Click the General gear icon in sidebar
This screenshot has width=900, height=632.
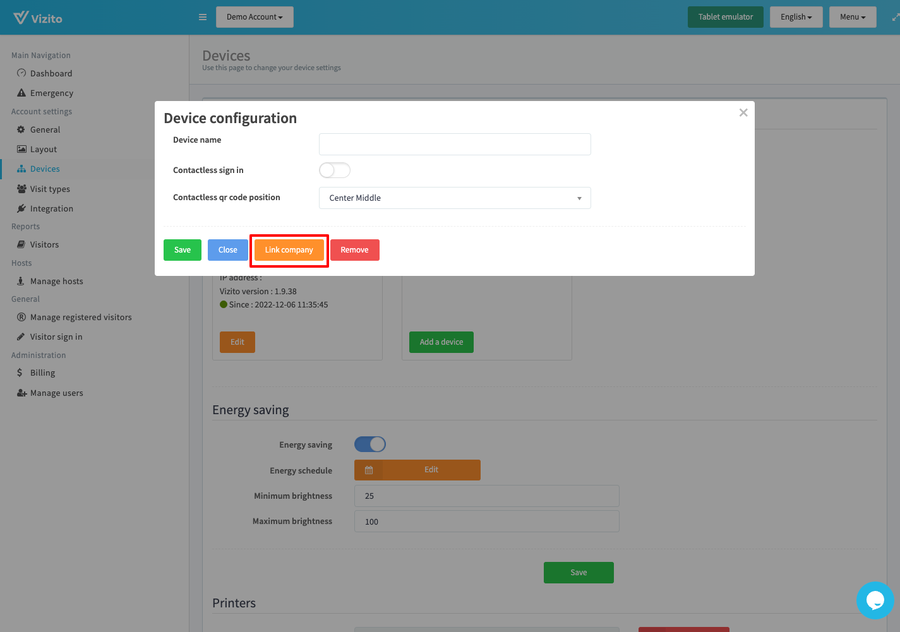pos(21,130)
